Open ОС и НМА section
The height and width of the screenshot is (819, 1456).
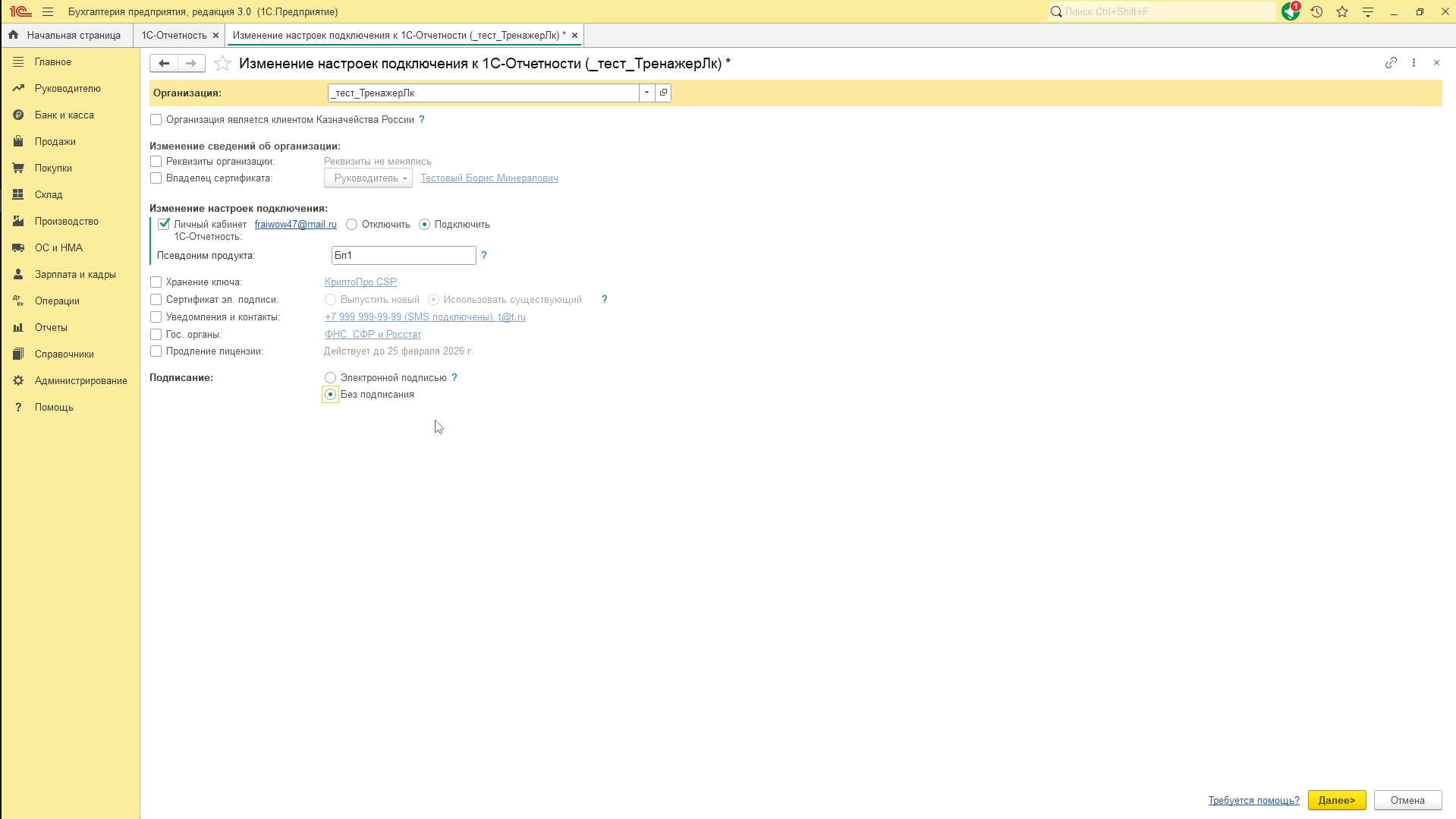point(71,248)
